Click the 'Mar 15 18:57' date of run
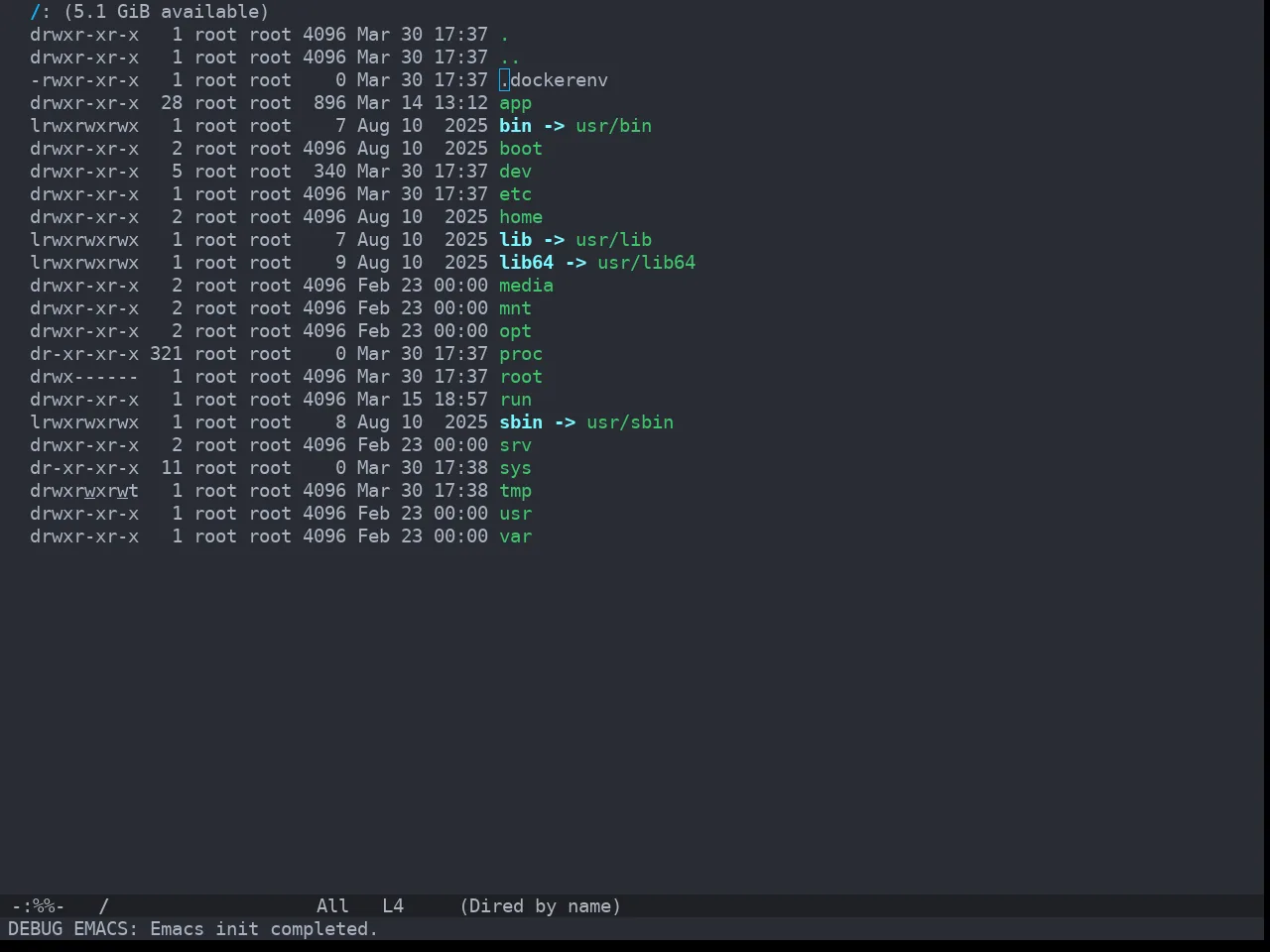 [x=423, y=400]
